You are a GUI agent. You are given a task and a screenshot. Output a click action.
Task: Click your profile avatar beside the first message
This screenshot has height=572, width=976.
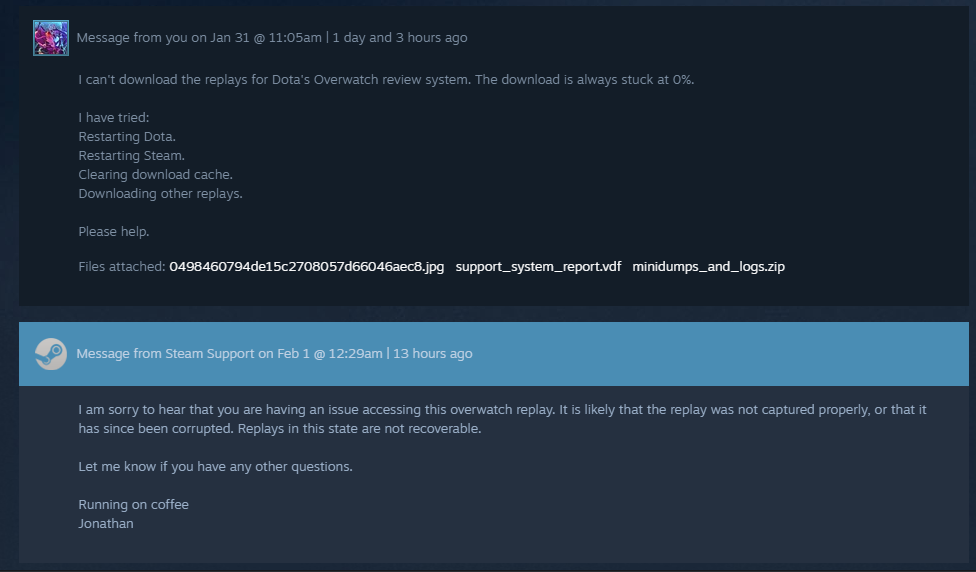pyautogui.click(x=51, y=38)
